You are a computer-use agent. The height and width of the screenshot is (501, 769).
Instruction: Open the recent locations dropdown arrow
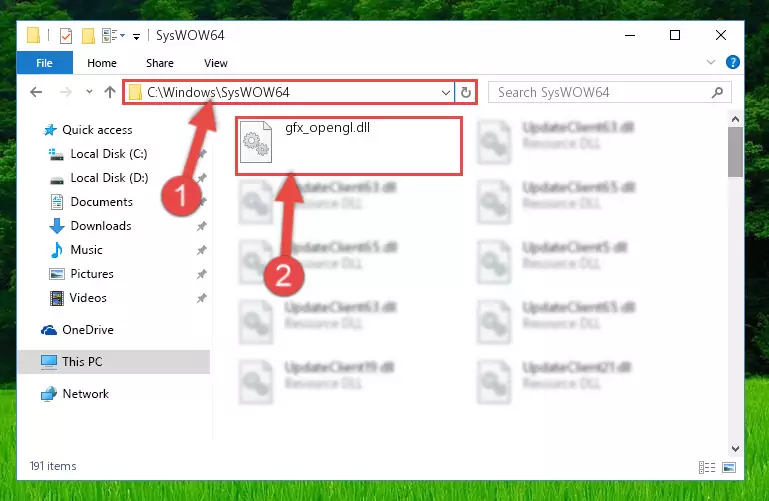[89, 92]
